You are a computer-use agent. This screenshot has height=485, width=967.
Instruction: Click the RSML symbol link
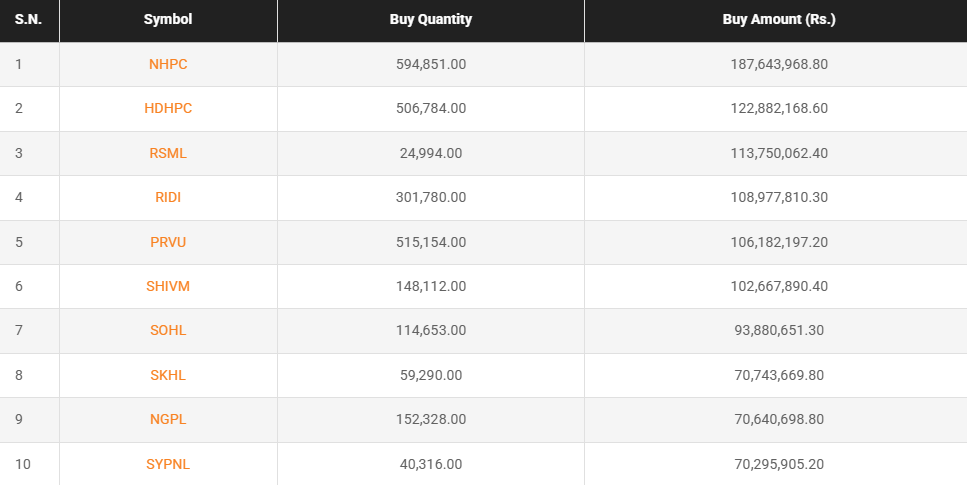[x=168, y=153]
